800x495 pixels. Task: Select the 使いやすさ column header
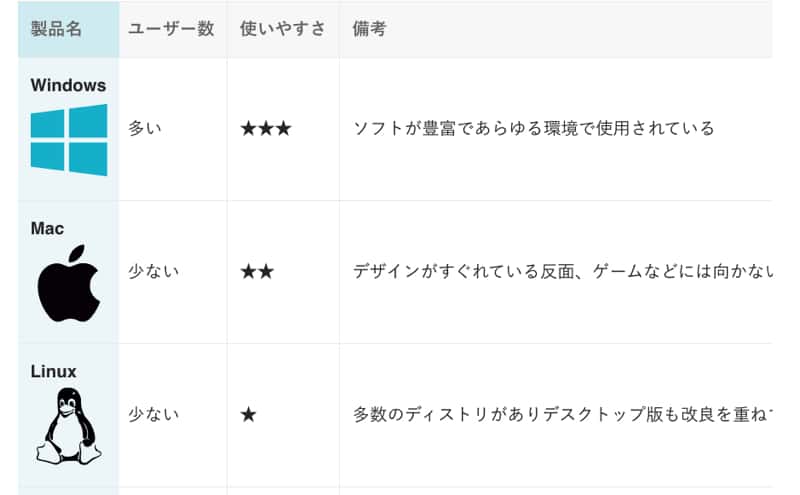pos(283,29)
